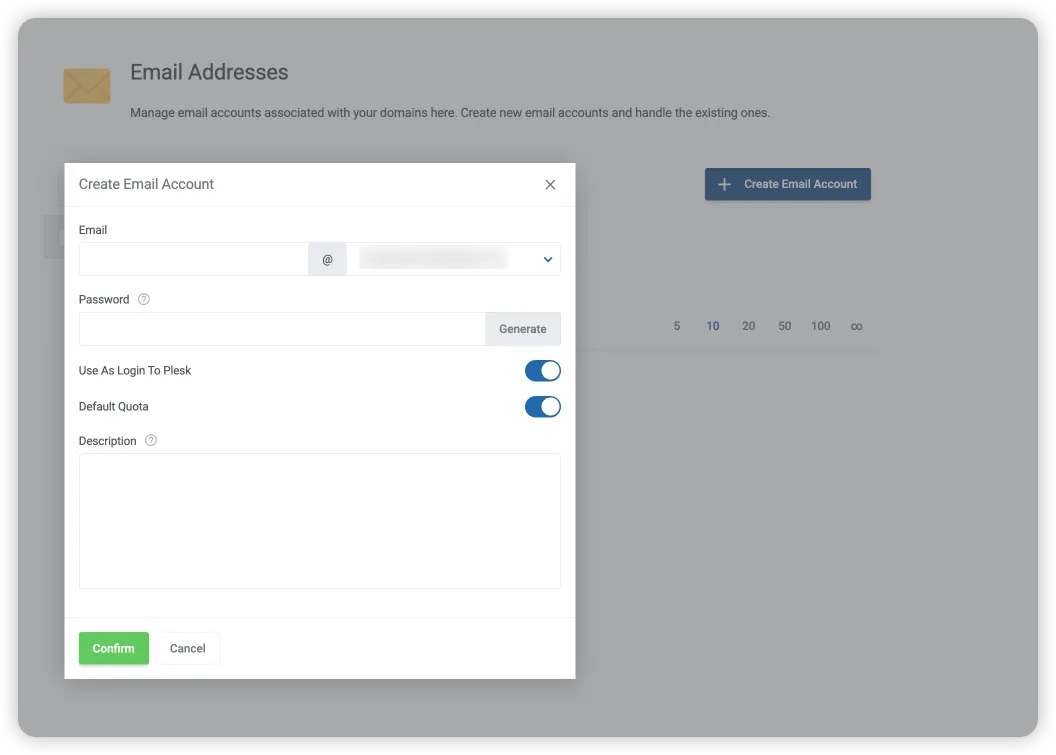Expand the domain list chevron
The width and height of the screenshot is (1056, 755).
(x=547, y=258)
